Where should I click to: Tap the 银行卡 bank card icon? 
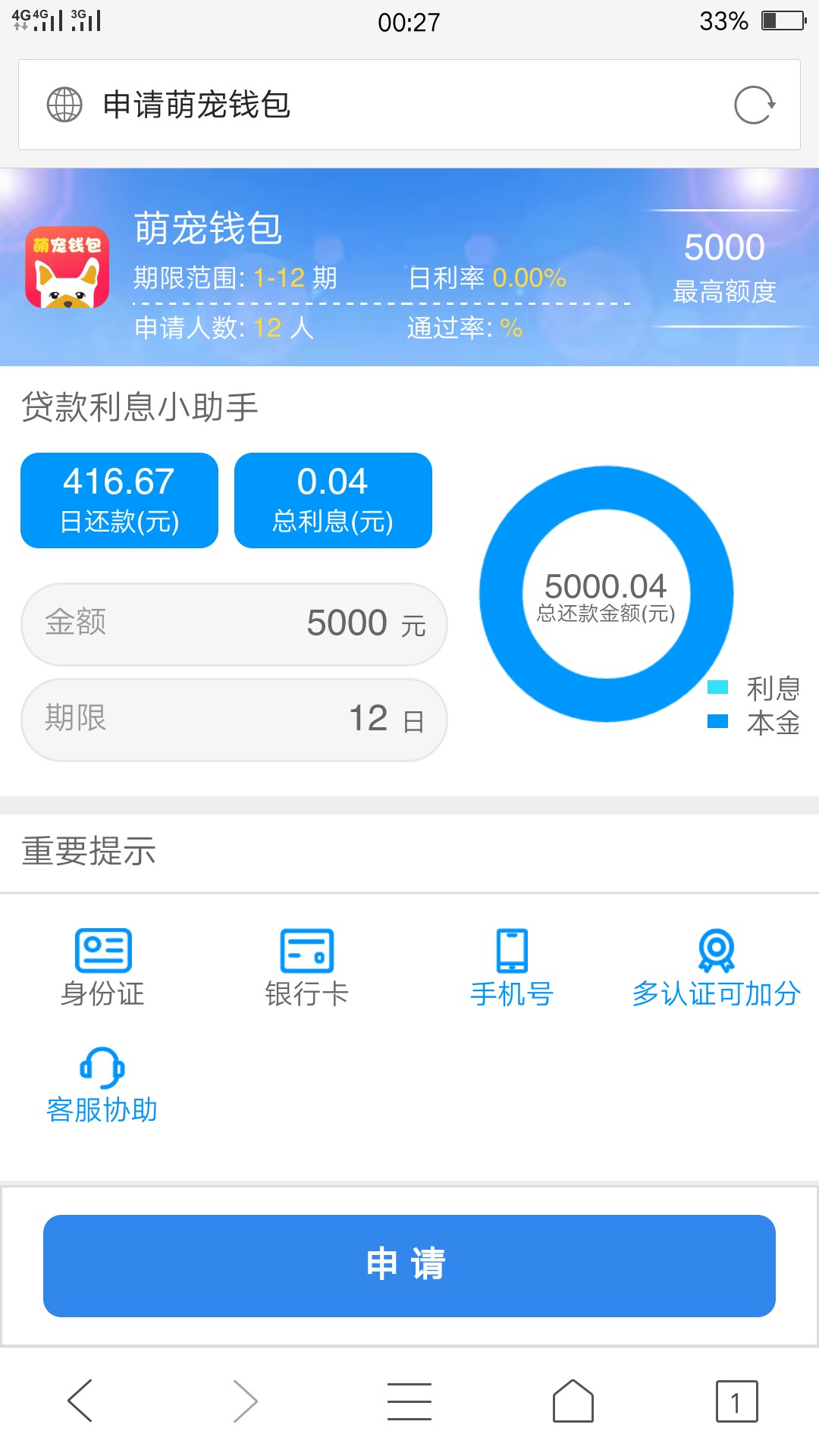307,950
